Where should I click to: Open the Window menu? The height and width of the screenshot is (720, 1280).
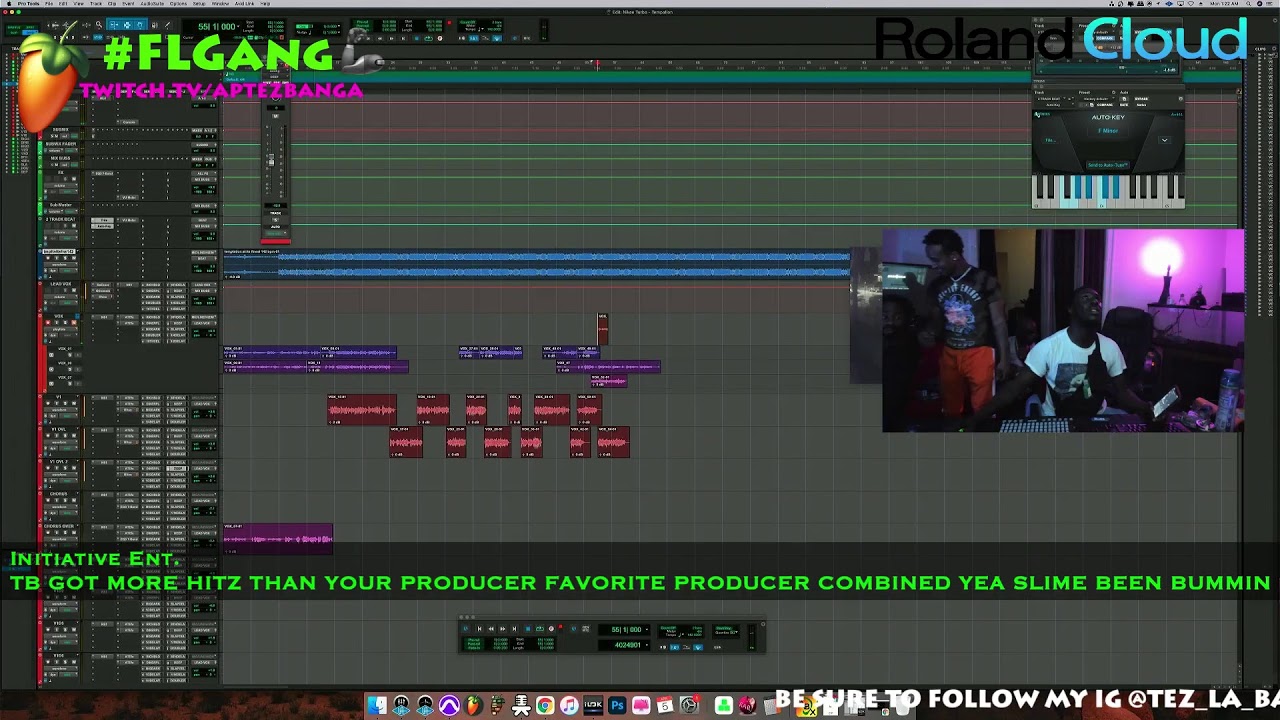point(220,4)
